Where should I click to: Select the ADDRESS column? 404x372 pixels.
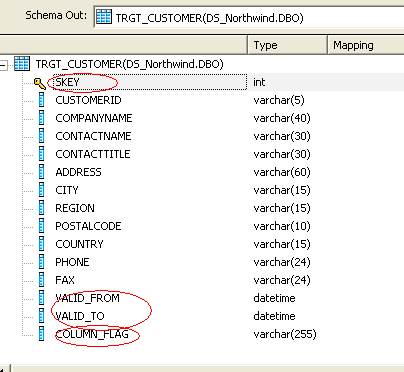78,172
